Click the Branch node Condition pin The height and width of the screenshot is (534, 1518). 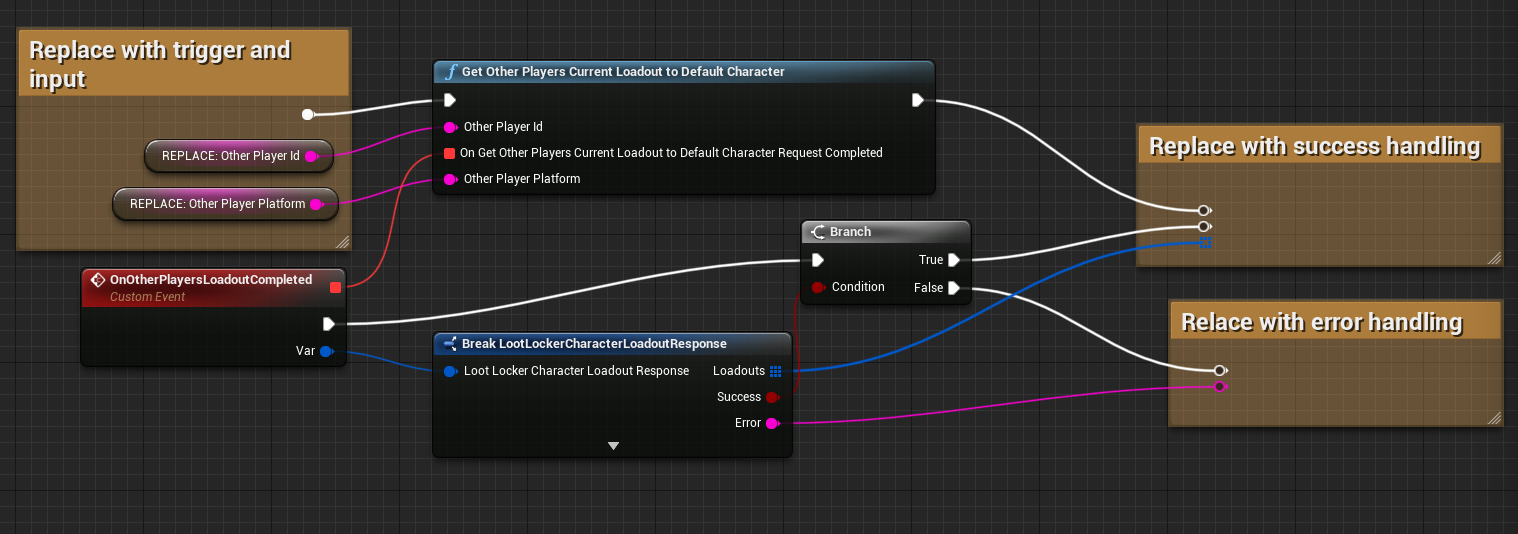[x=818, y=287]
